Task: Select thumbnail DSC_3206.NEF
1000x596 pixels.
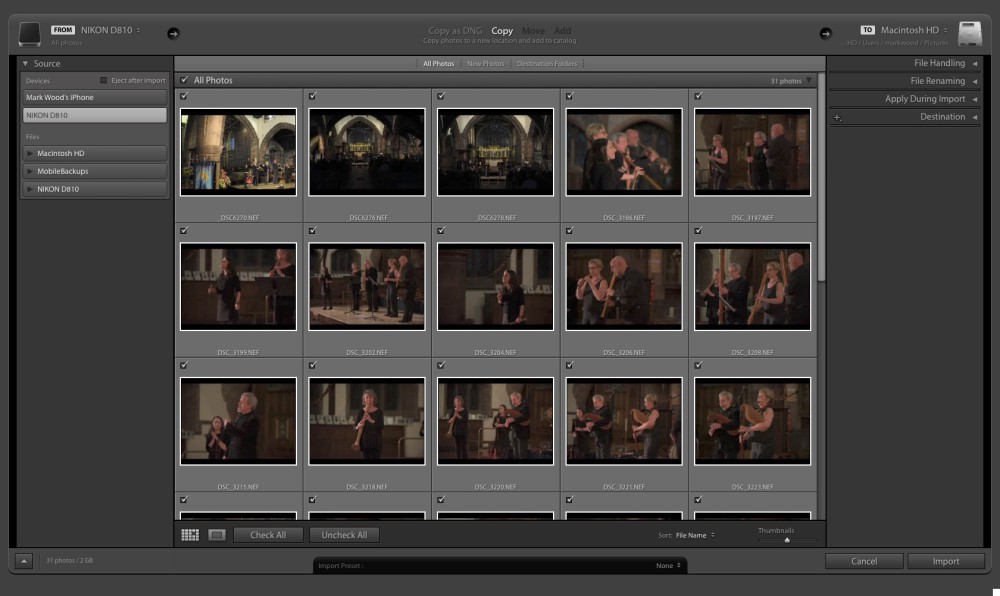Action: (x=624, y=286)
